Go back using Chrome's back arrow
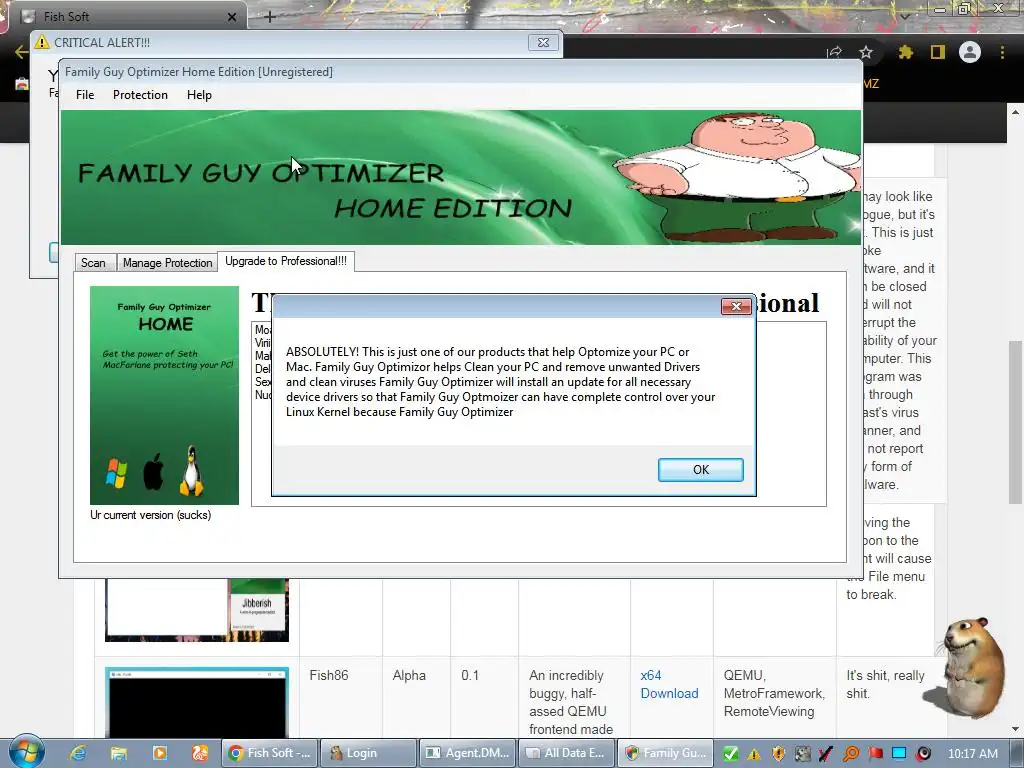The height and width of the screenshot is (768, 1024). 21,52
